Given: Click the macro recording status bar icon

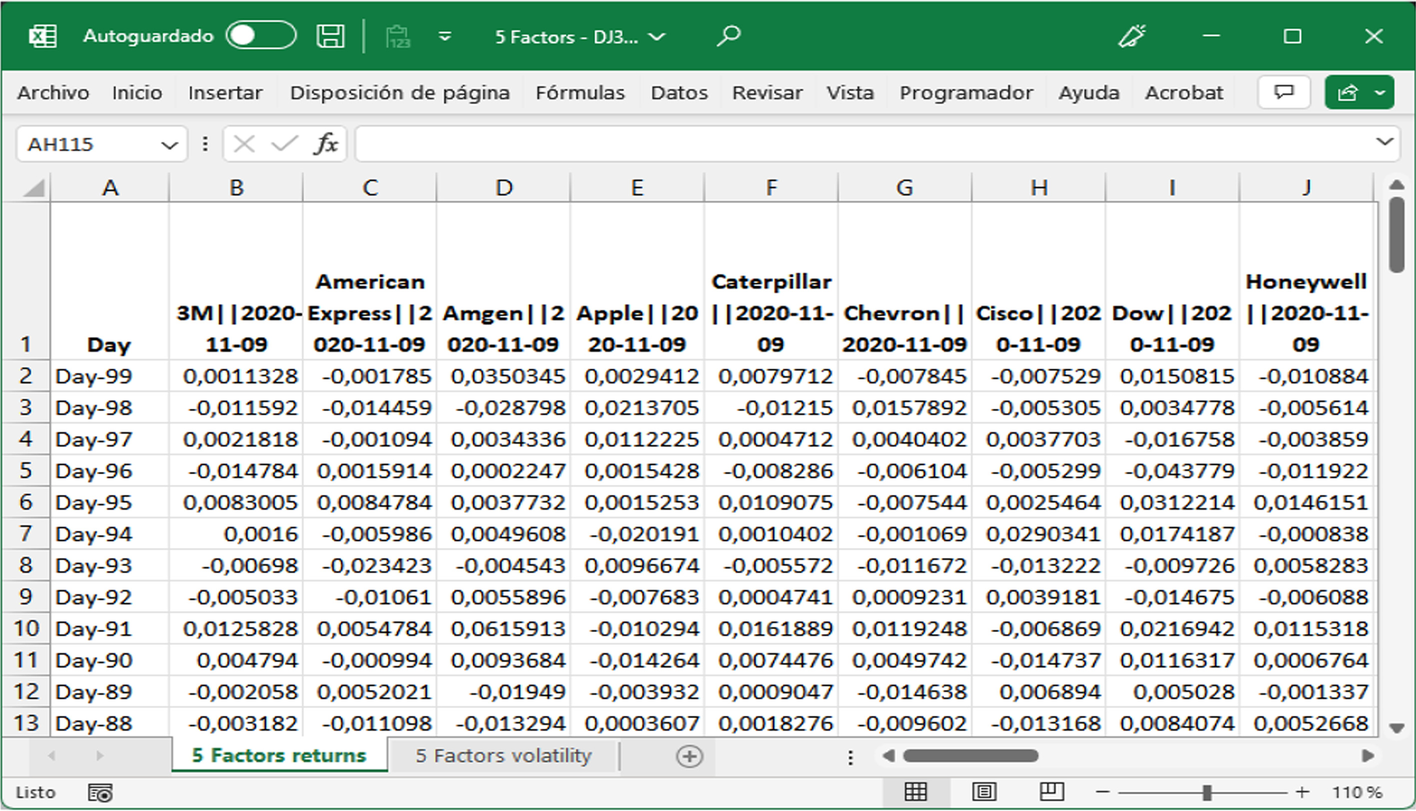Looking at the screenshot, I should 100,793.
